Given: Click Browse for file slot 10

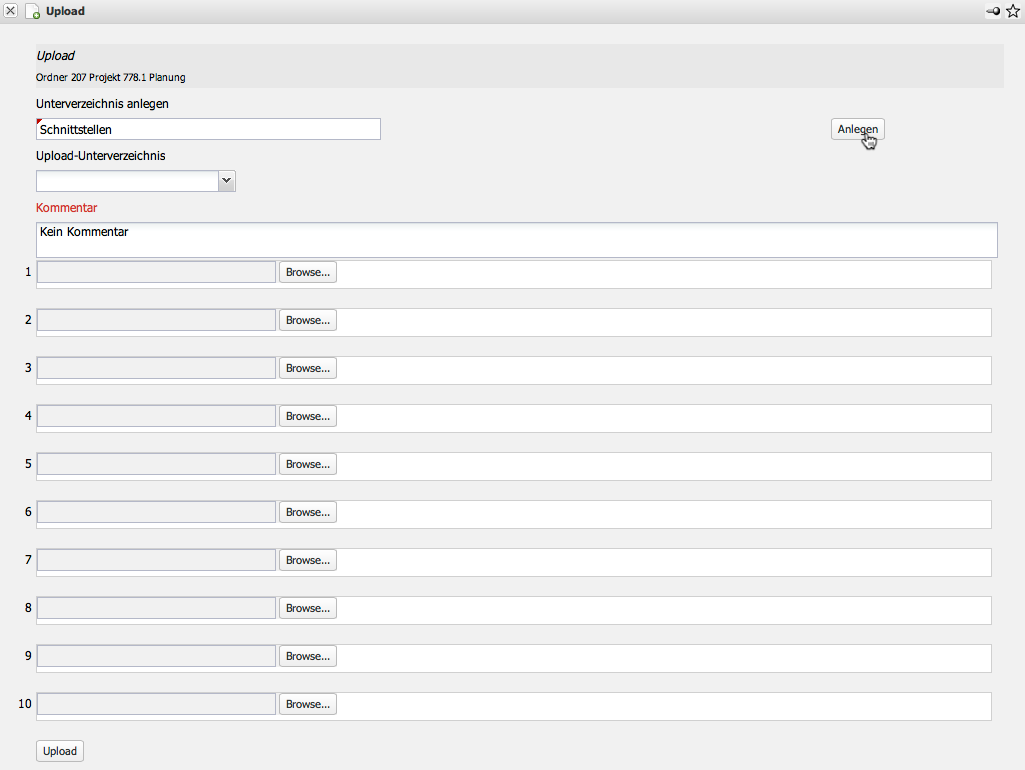Looking at the screenshot, I should 307,704.
